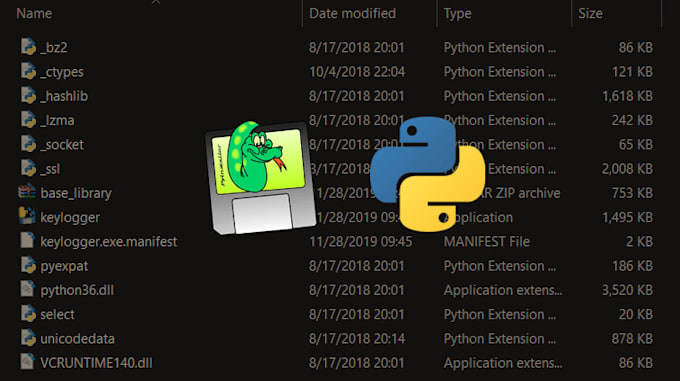Click the _ssl file icon
Screen dimensions: 680x381
[x=28, y=168]
